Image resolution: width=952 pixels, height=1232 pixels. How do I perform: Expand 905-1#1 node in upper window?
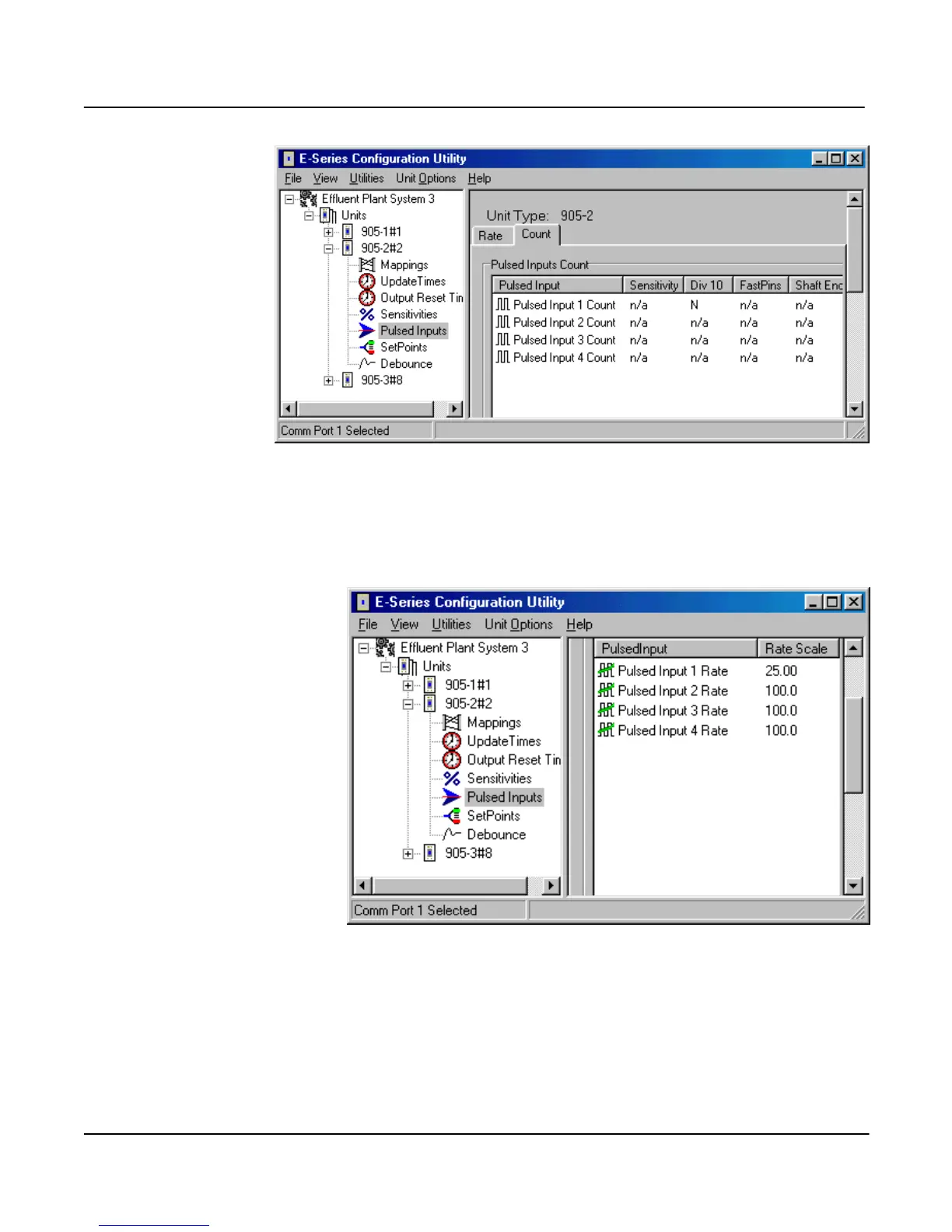pyautogui.click(x=328, y=232)
